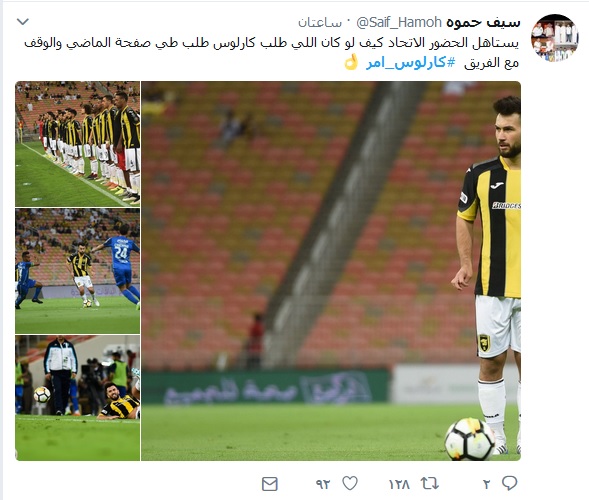
Task: Click the ساعتان tweet timestamp
Action: [x=320, y=23]
